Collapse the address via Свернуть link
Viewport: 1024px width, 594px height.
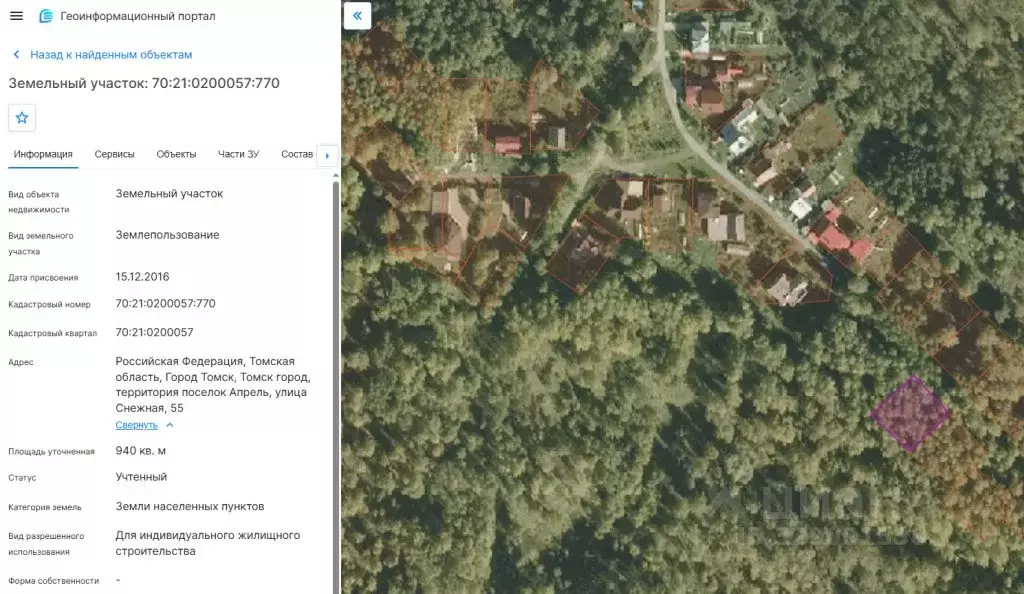pos(136,425)
